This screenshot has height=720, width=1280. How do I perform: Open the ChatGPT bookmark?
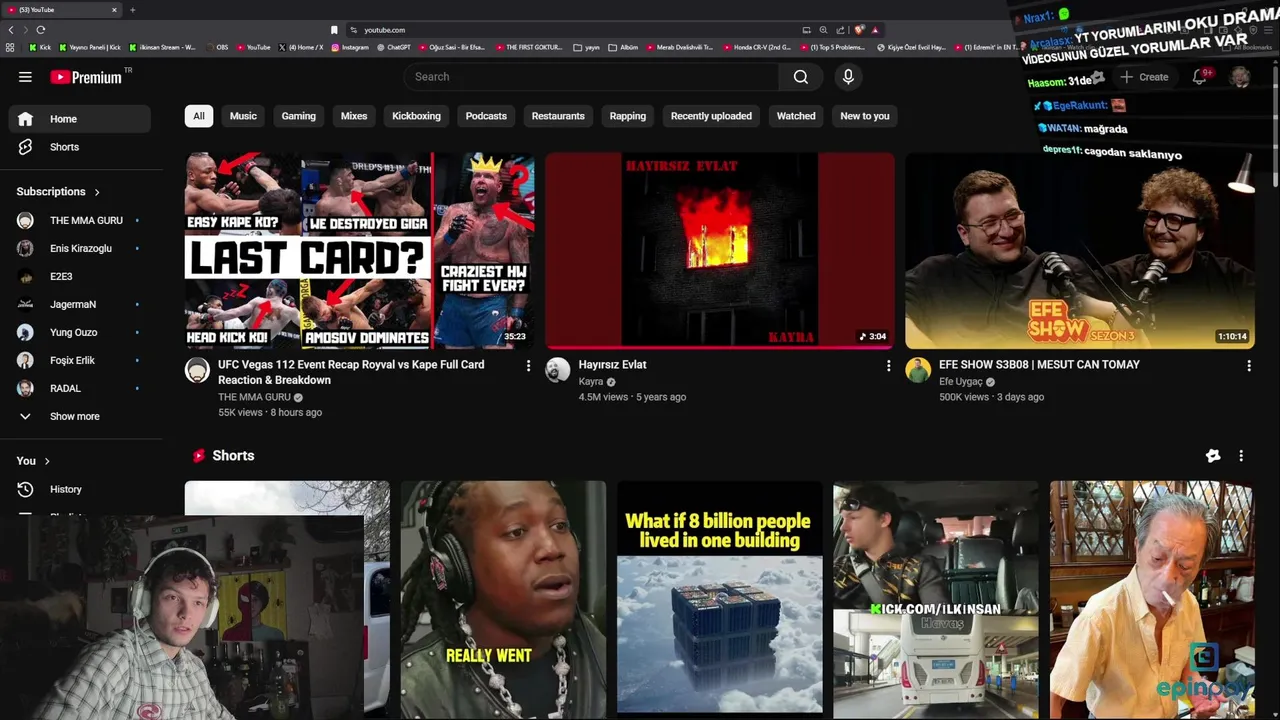point(393,47)
